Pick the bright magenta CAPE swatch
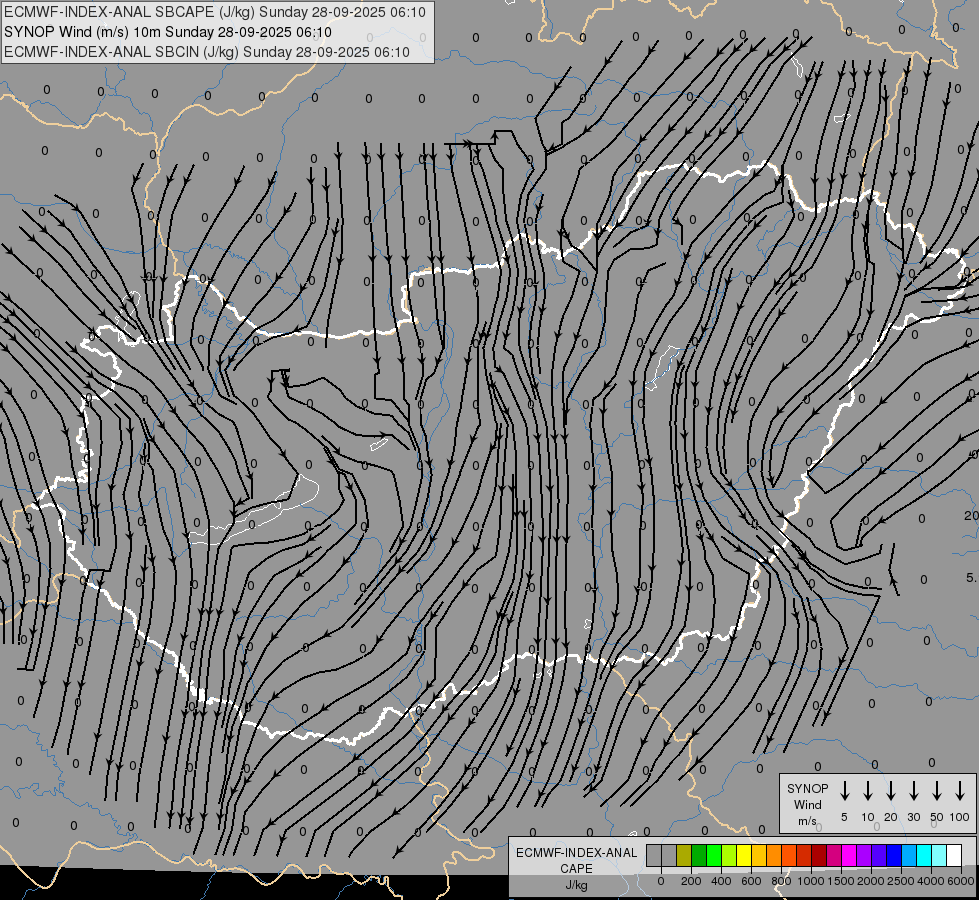This screenshot has width=979, height=900. 850,856
